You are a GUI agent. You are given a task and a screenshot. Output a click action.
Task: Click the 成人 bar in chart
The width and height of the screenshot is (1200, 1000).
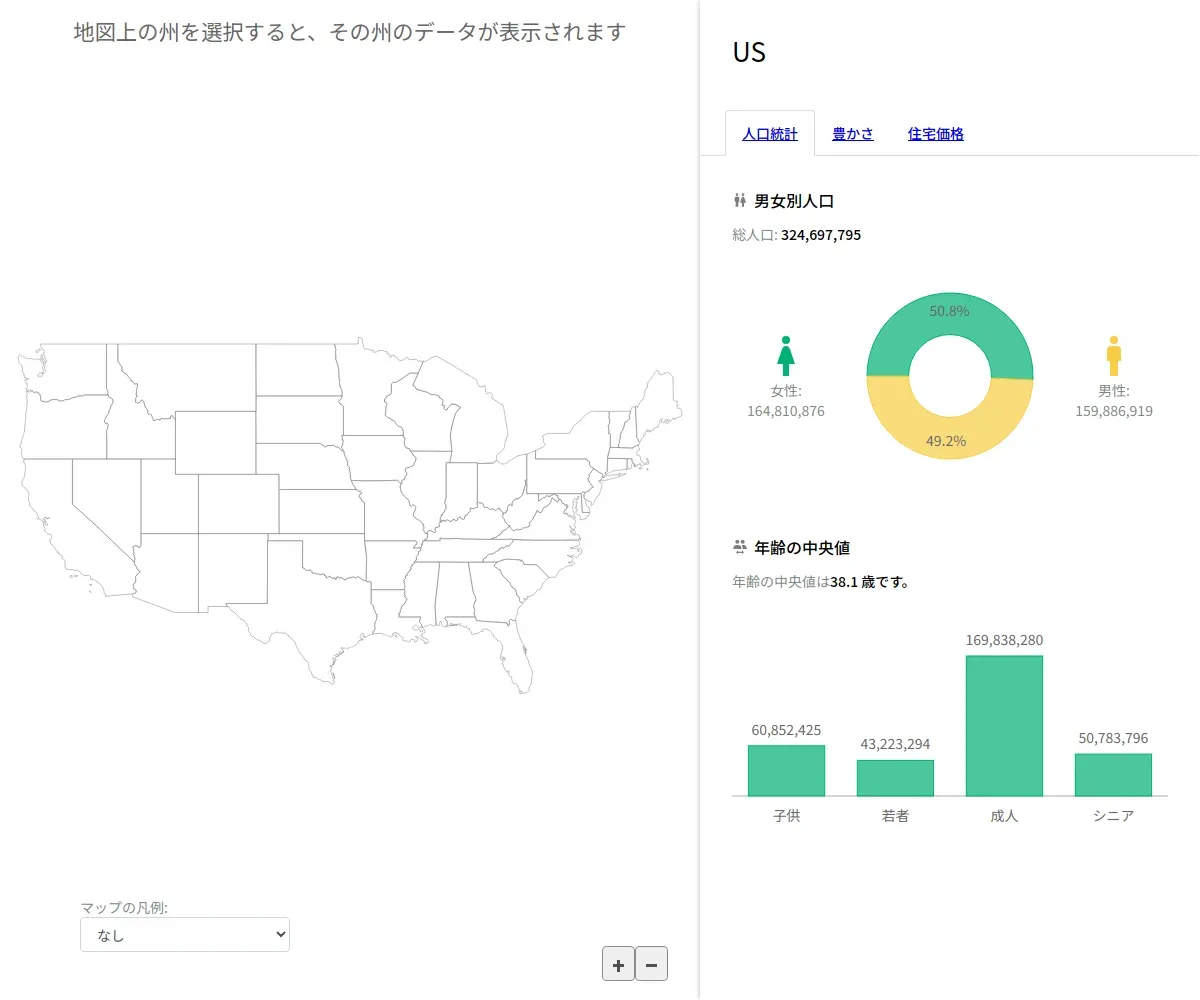tap(1004, 726)
